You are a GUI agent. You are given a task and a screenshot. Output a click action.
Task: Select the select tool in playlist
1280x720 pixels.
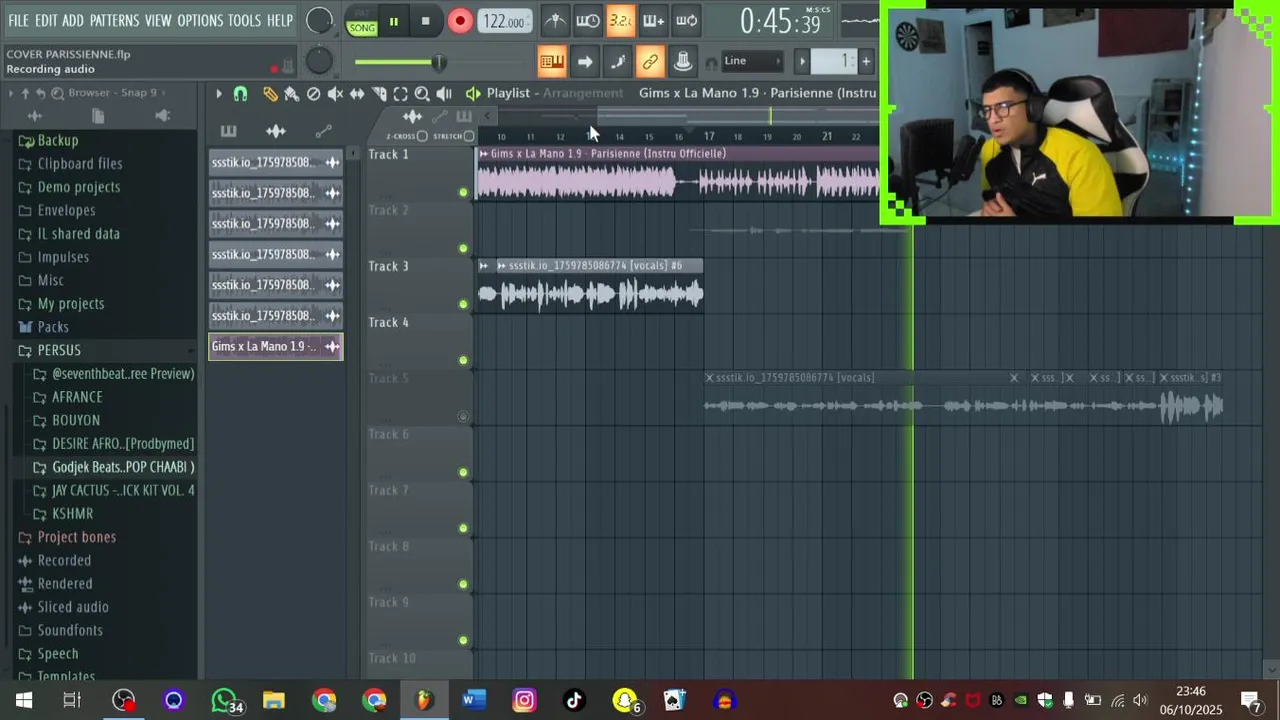coord(400,94)
